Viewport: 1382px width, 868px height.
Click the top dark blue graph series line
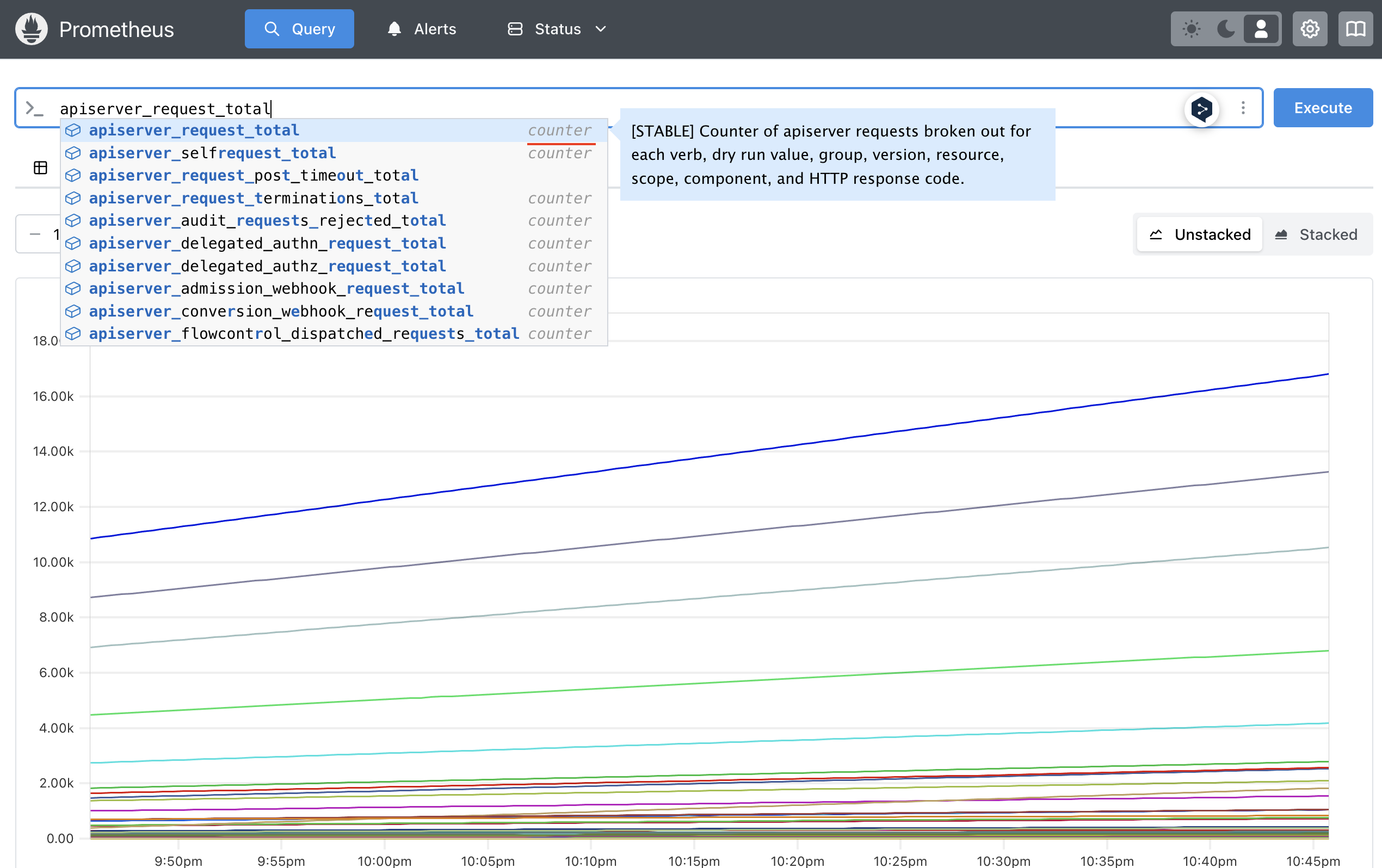pyautogui.click(x=709, y=456)
